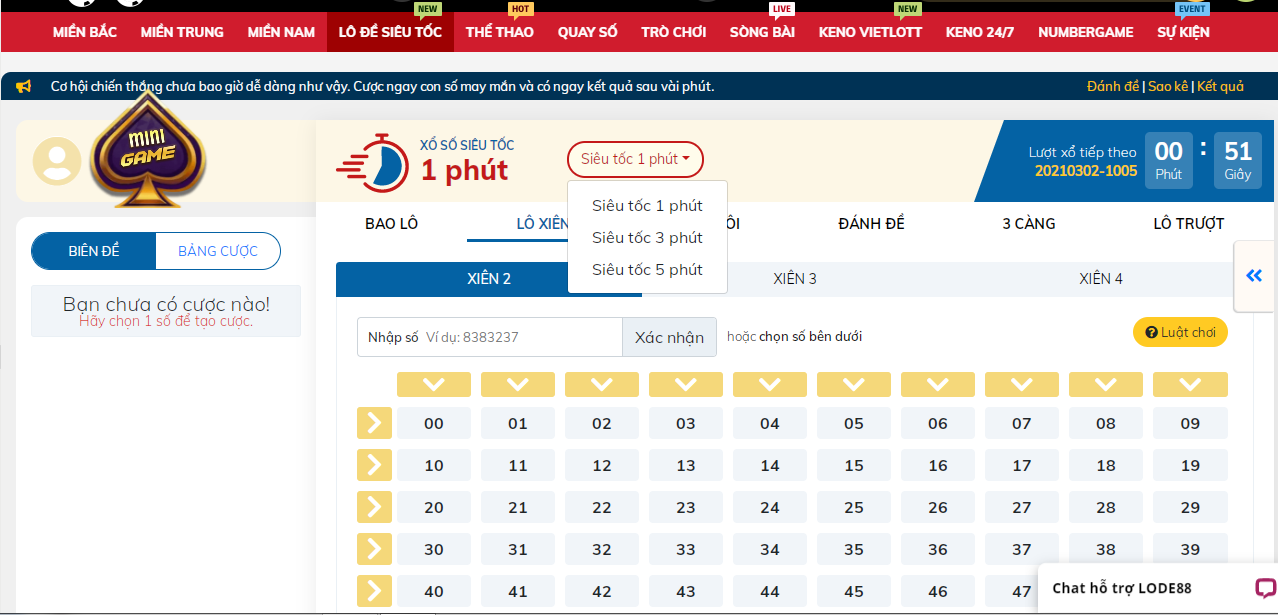Screen dimensions: 1278x615
Task: Switch to the Bảng Cược toggle
Action: pos(218,251)
